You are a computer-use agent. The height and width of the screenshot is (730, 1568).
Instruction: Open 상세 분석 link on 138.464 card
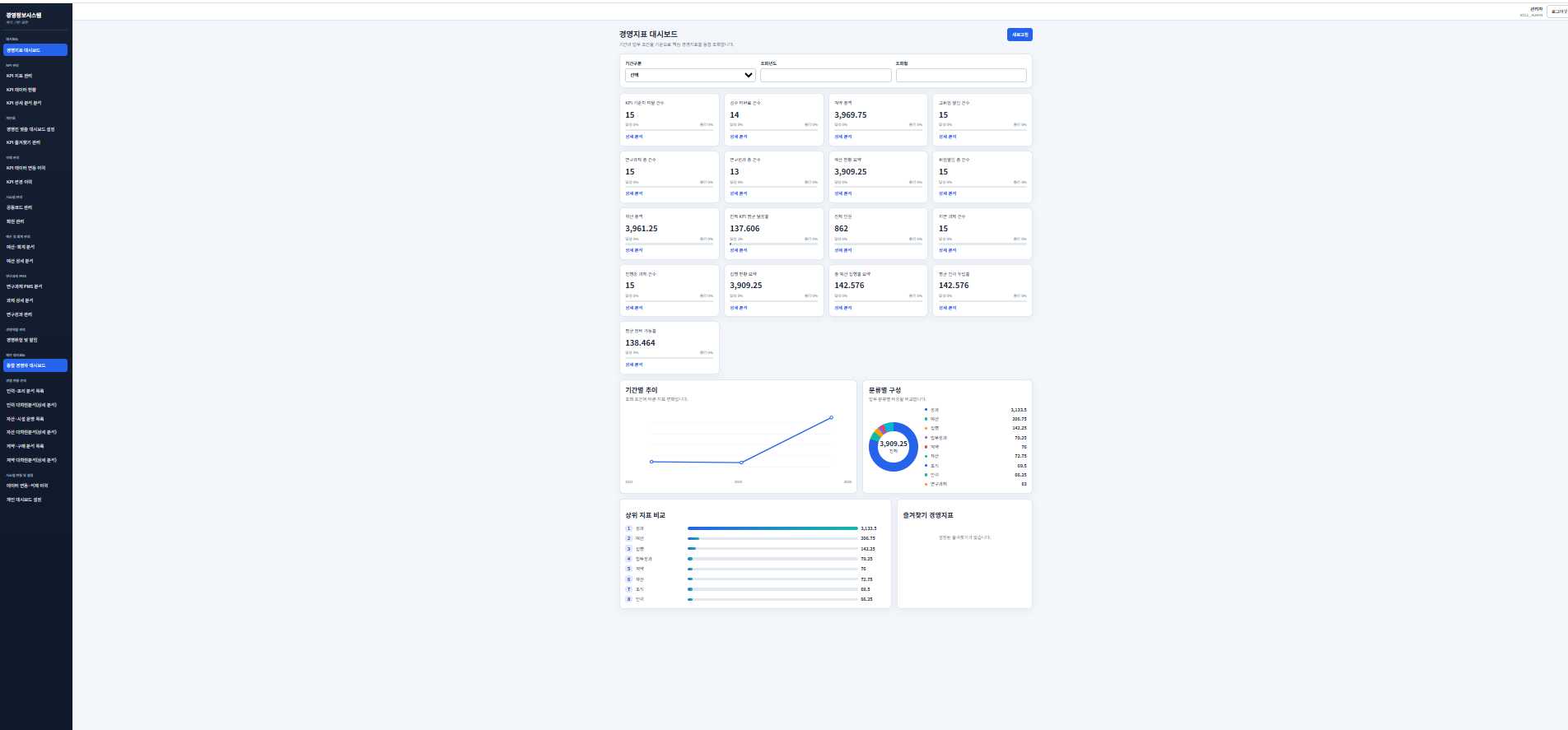tap(634, 365)
